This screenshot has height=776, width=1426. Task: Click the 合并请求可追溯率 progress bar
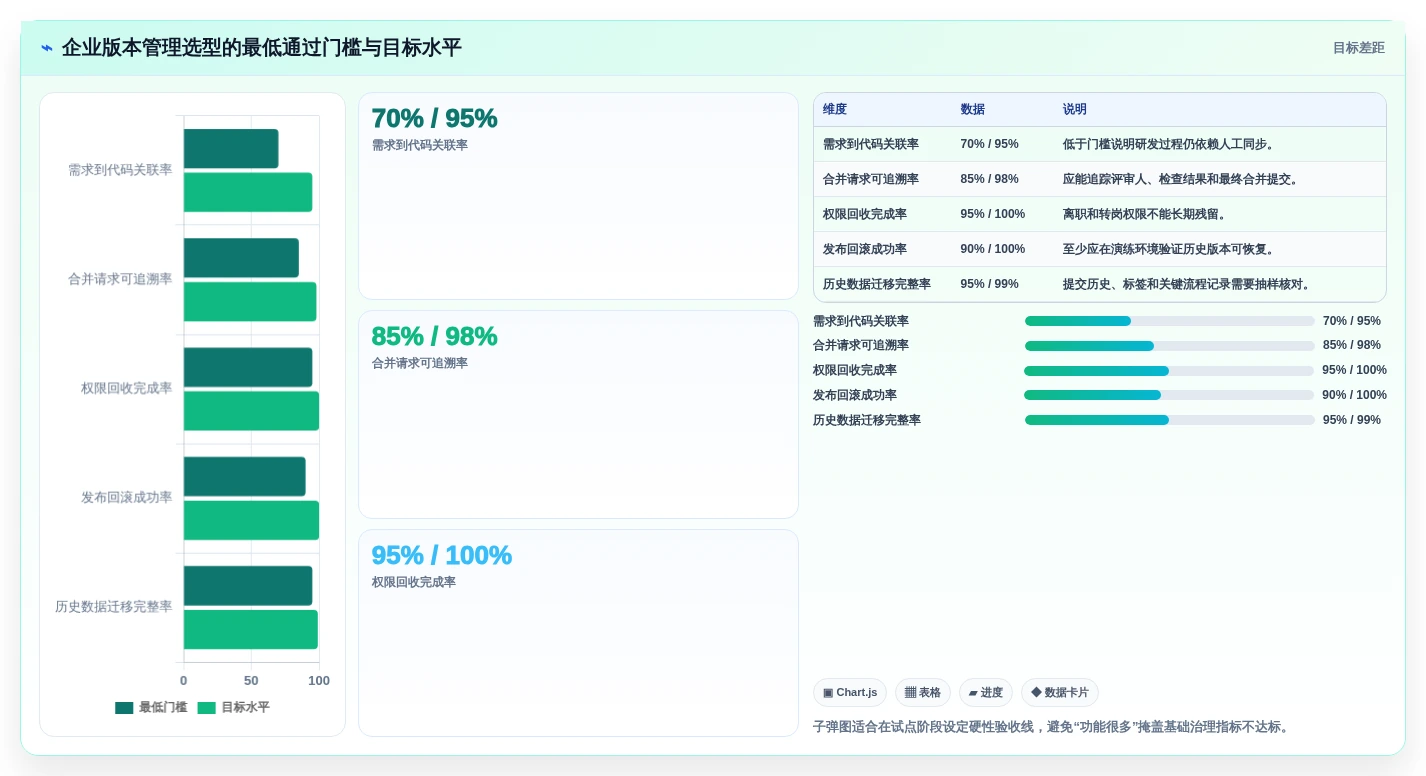(x=1169, y=346)
